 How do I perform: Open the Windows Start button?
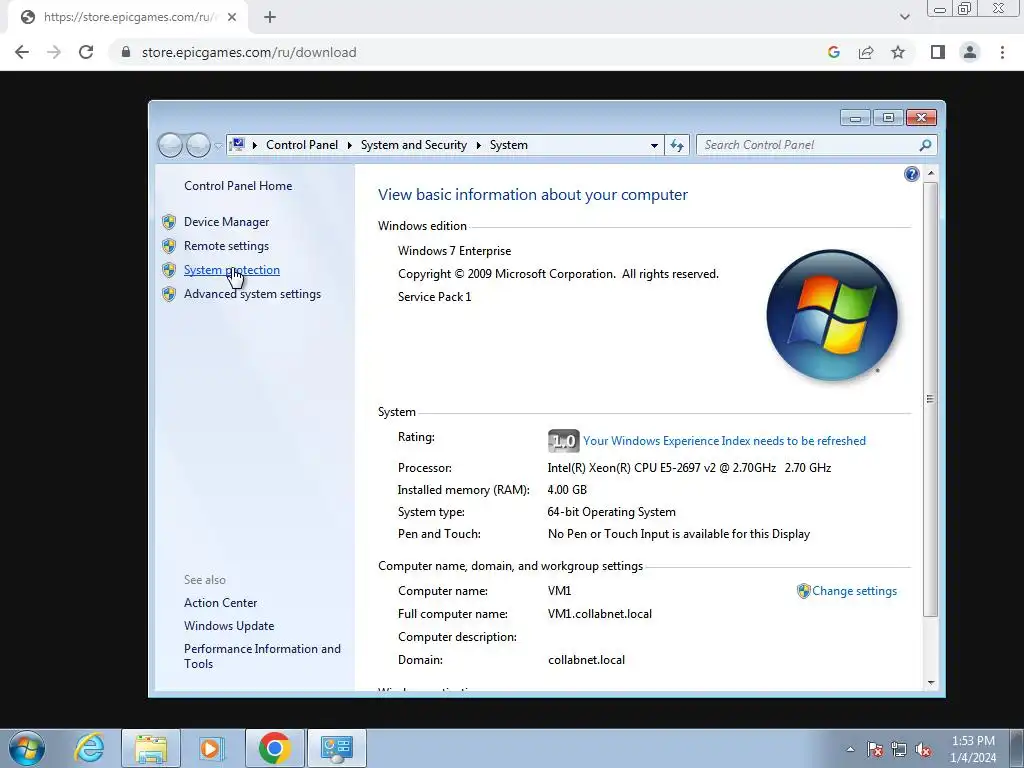(27, 748)
